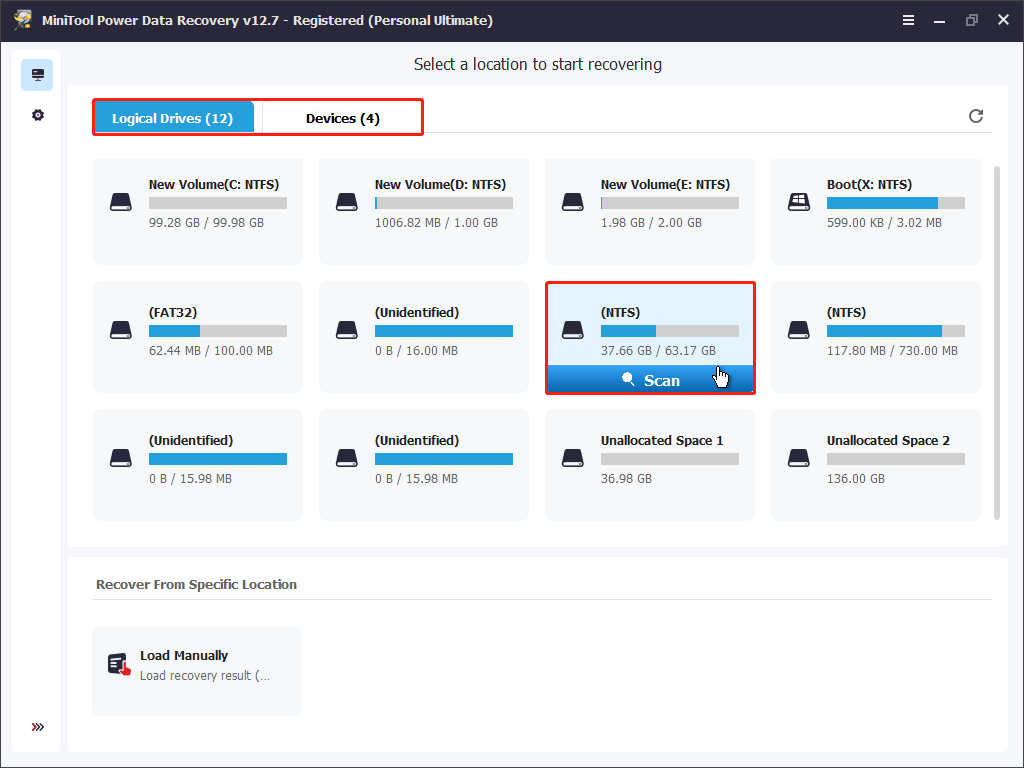
Task: Click drive icon of the 63.17 GB NTFS partition
Action: (573, 330)
